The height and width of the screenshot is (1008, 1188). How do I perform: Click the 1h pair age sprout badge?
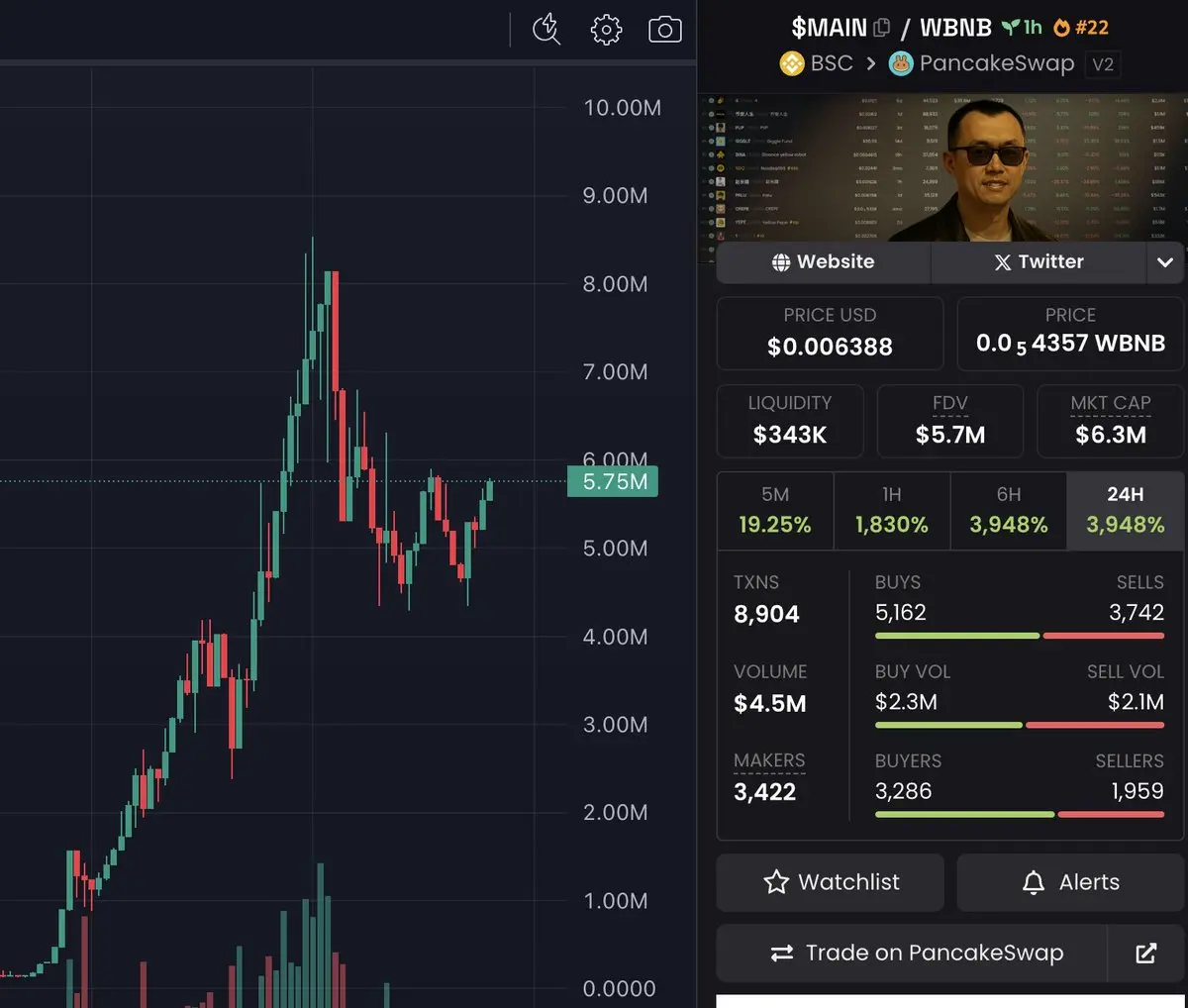tap(1022, 28)
